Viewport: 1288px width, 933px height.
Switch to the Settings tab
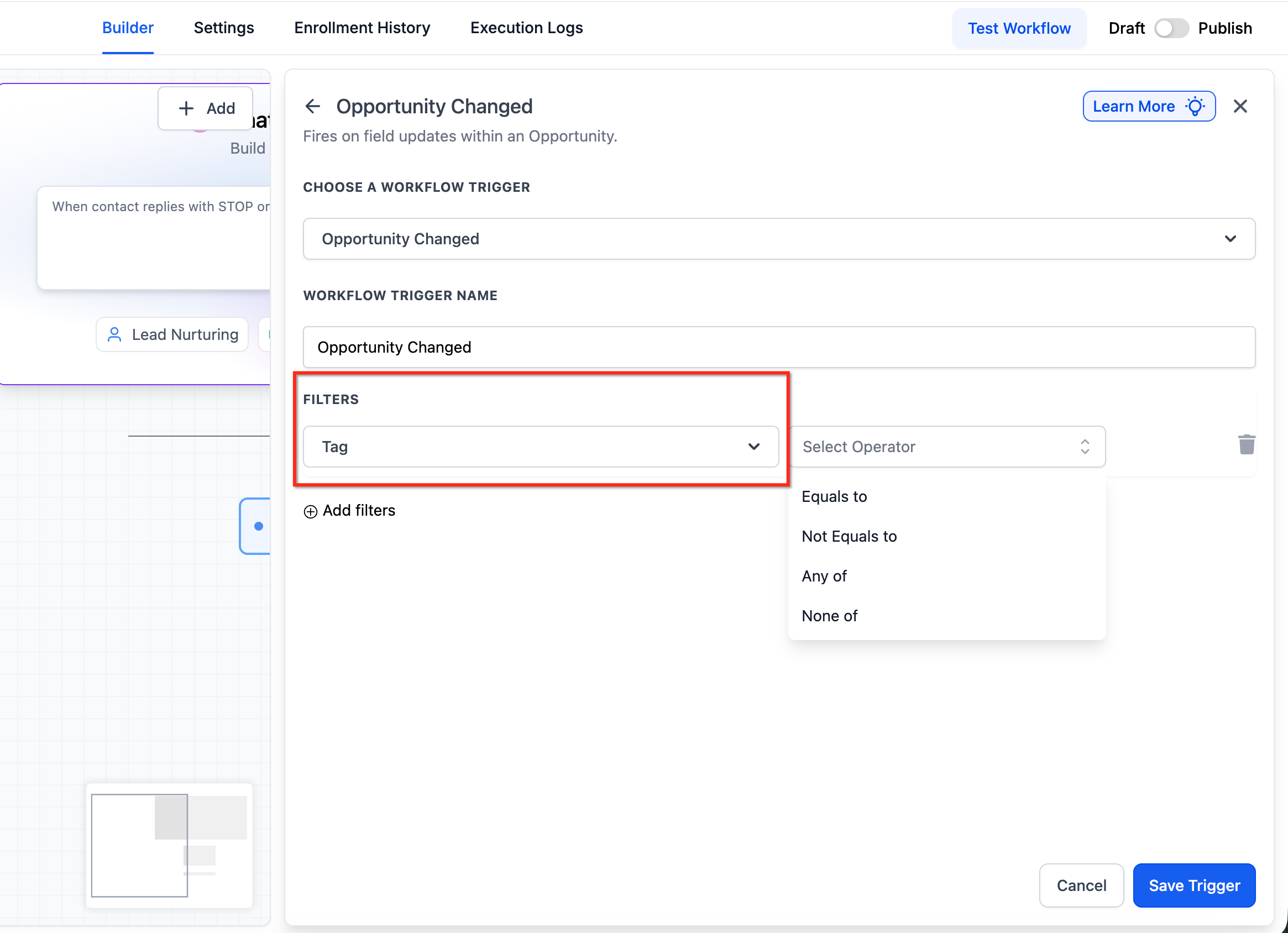224,28
